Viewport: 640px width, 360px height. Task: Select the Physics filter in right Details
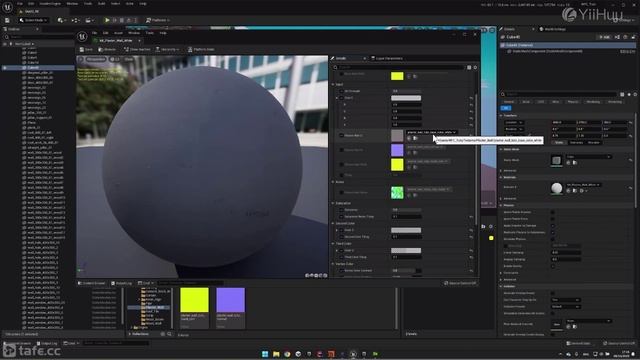point(573,102)
